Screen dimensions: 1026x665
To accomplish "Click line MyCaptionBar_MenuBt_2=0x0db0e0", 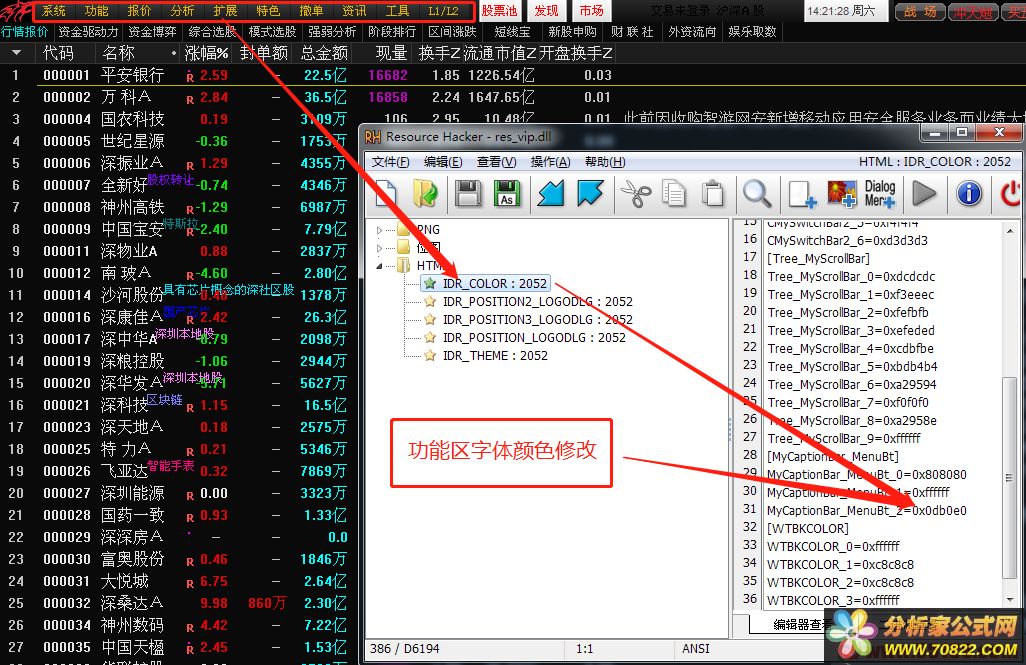I will coord(866,511).
